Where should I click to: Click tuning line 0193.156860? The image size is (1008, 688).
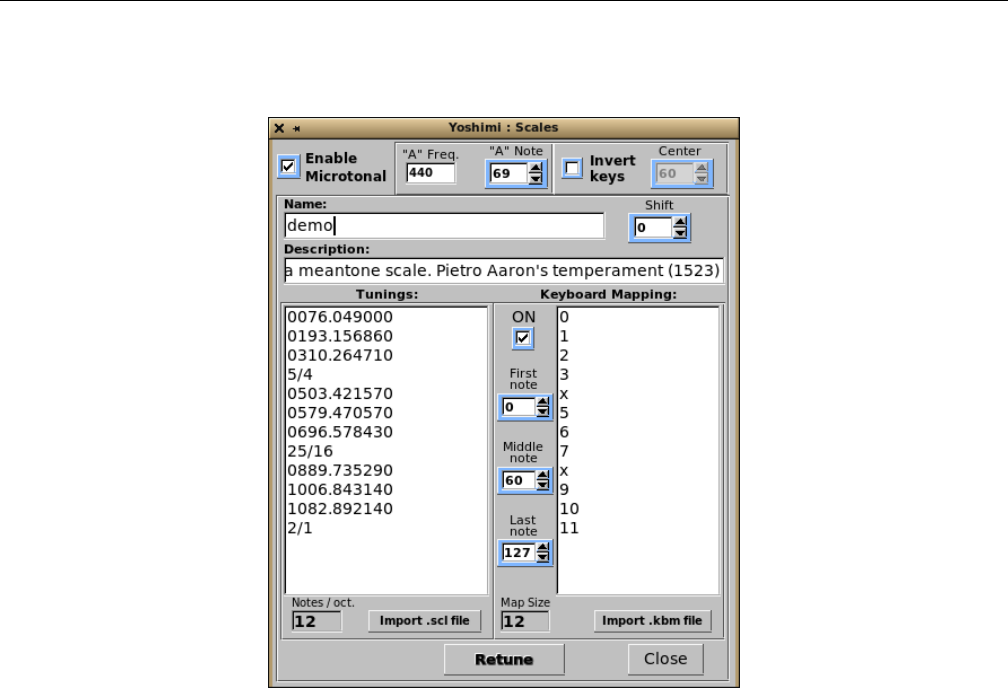coord(340,336)
